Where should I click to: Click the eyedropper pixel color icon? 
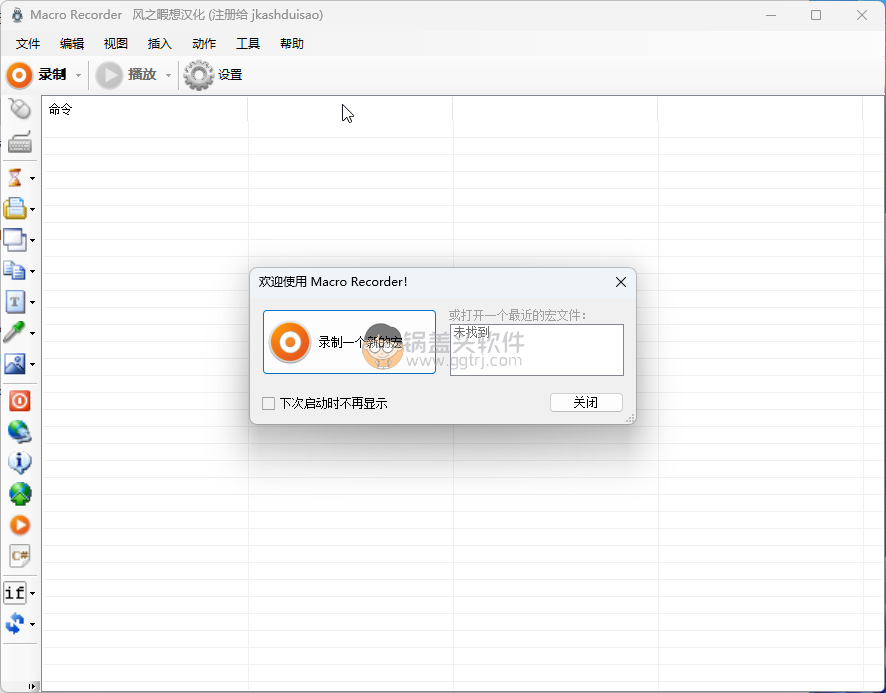pos(15,333)
